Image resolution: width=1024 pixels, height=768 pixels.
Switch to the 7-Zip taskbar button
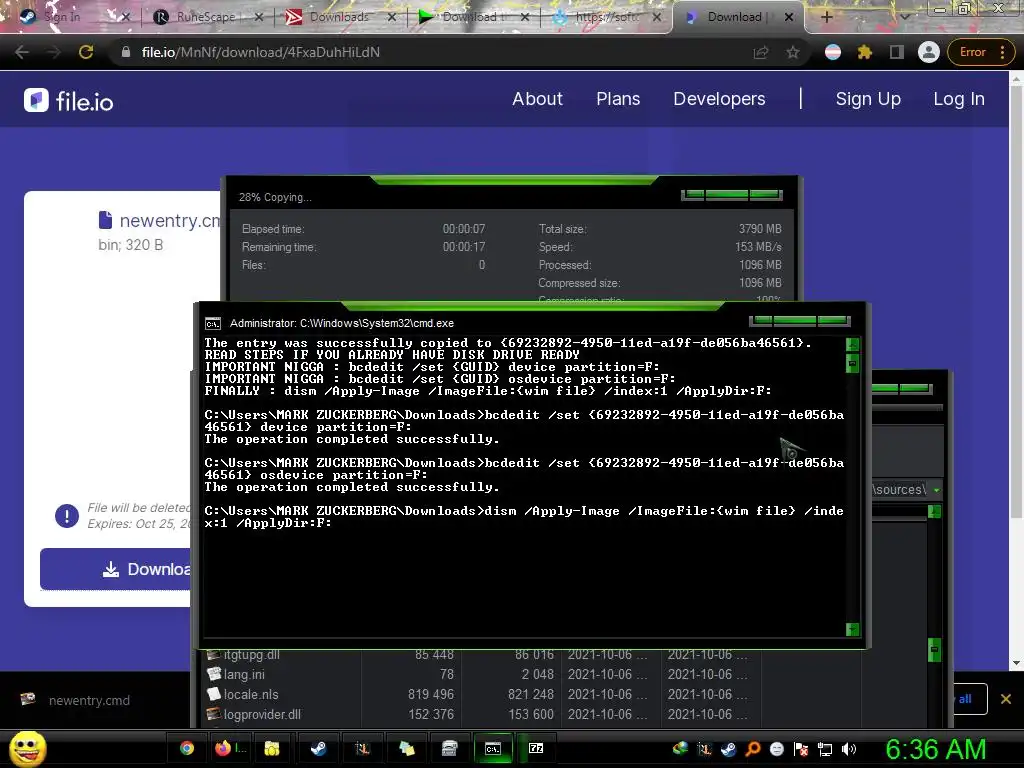click(x=536, y=748)
